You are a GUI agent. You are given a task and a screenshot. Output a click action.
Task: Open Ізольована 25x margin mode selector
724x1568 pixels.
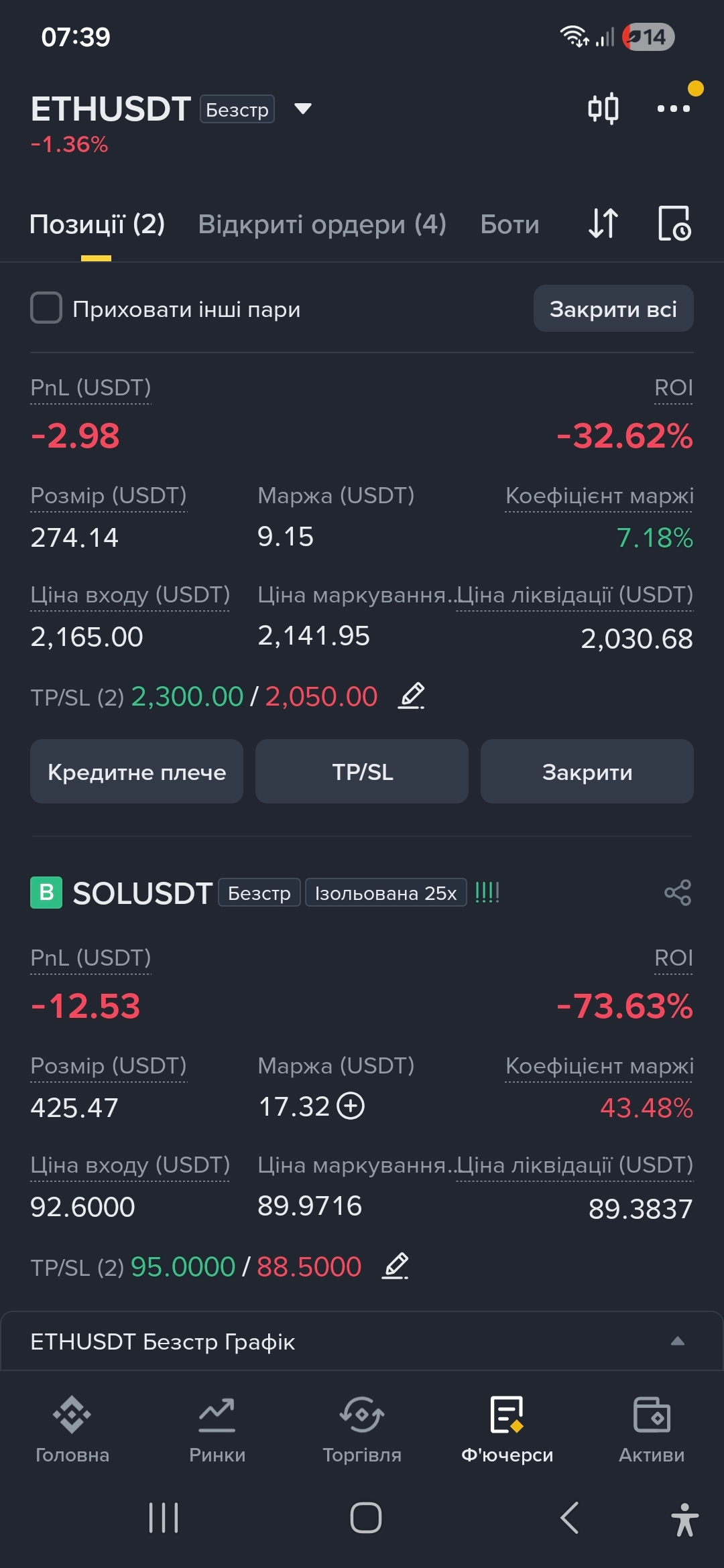386,893
